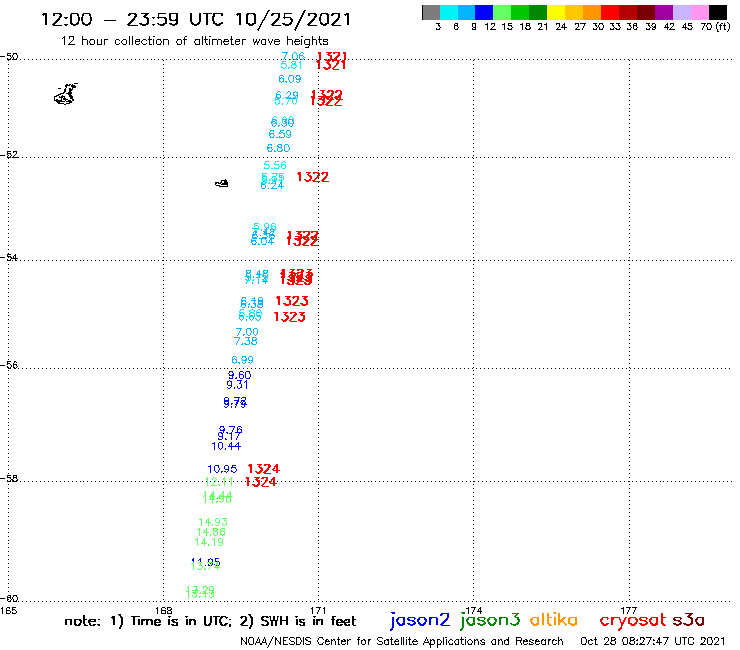740x650 pixels.
Task: Click the latitude axis label -56
Action: point(9,365)
